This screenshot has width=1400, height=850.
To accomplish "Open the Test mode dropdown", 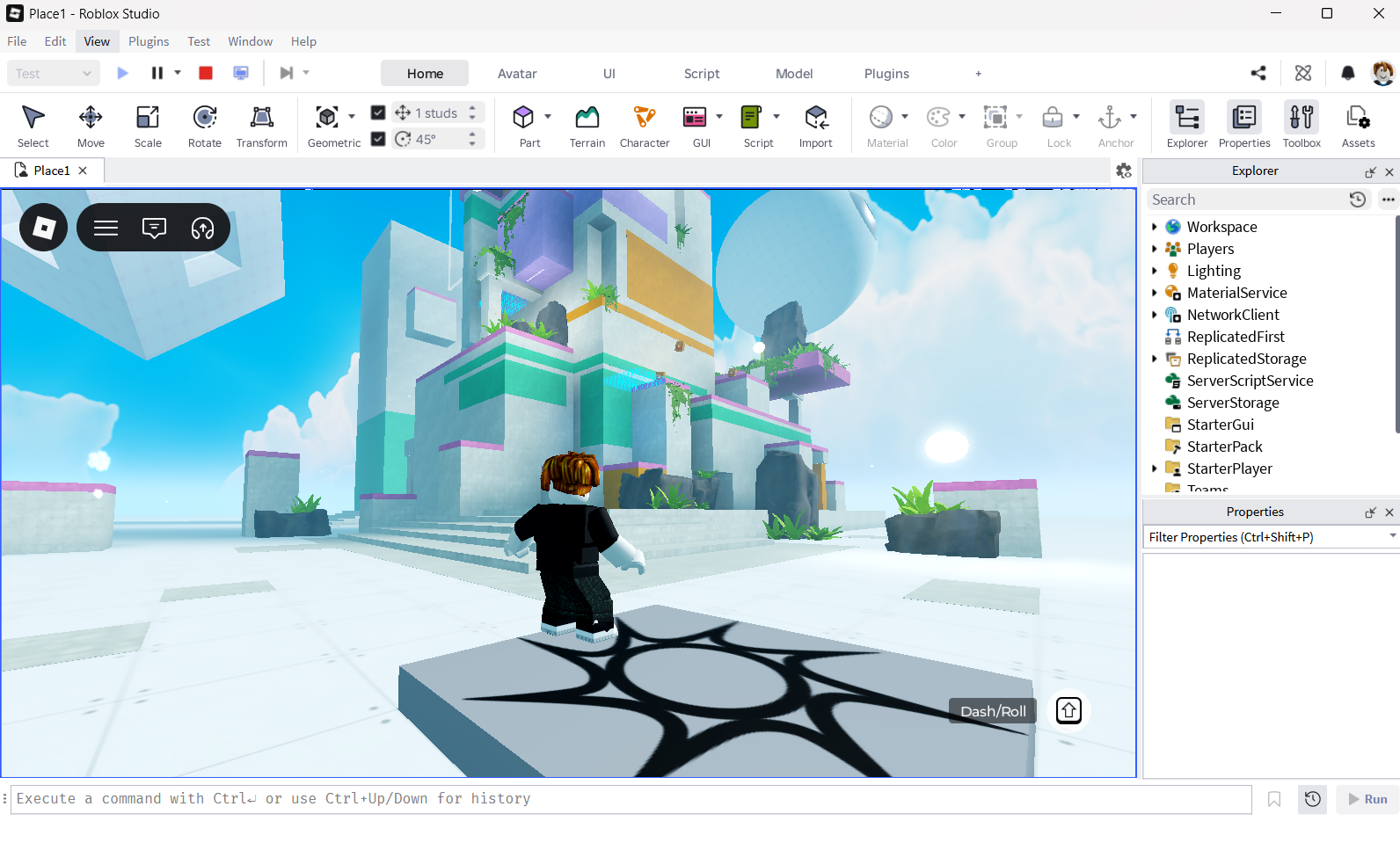I will click(53, 74).
